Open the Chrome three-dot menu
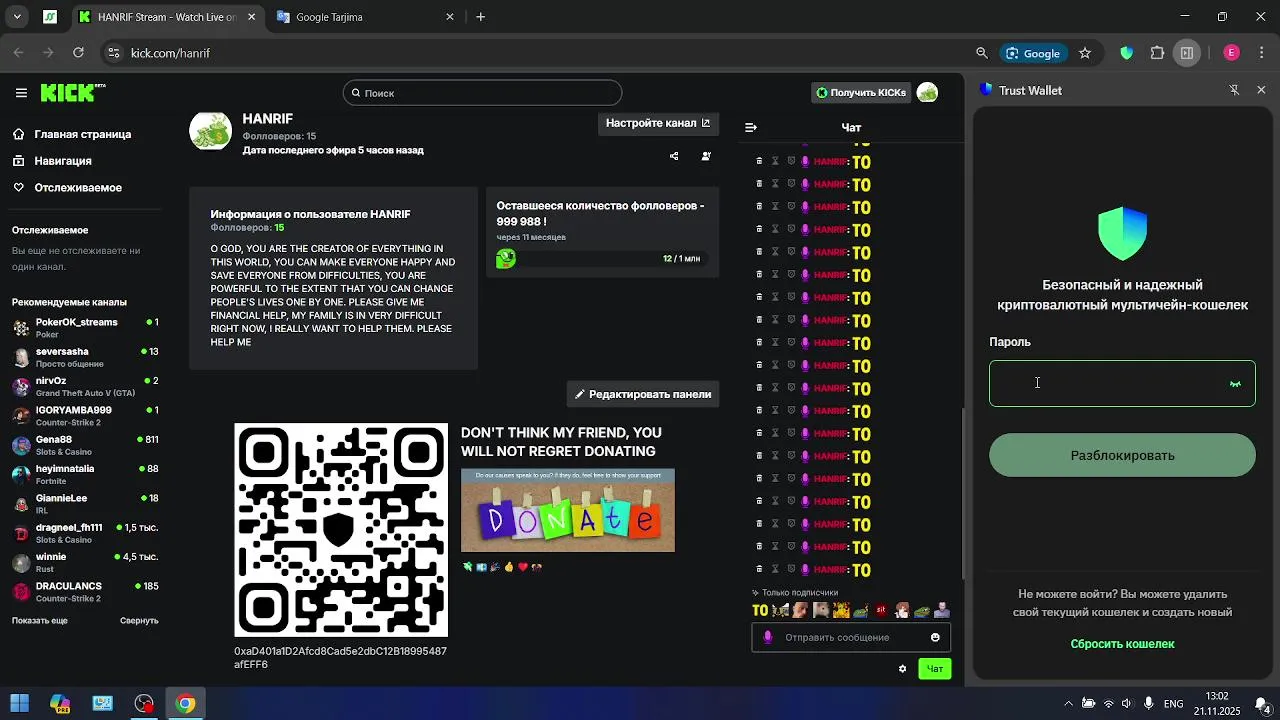1280x720 pixels. 1261,53
